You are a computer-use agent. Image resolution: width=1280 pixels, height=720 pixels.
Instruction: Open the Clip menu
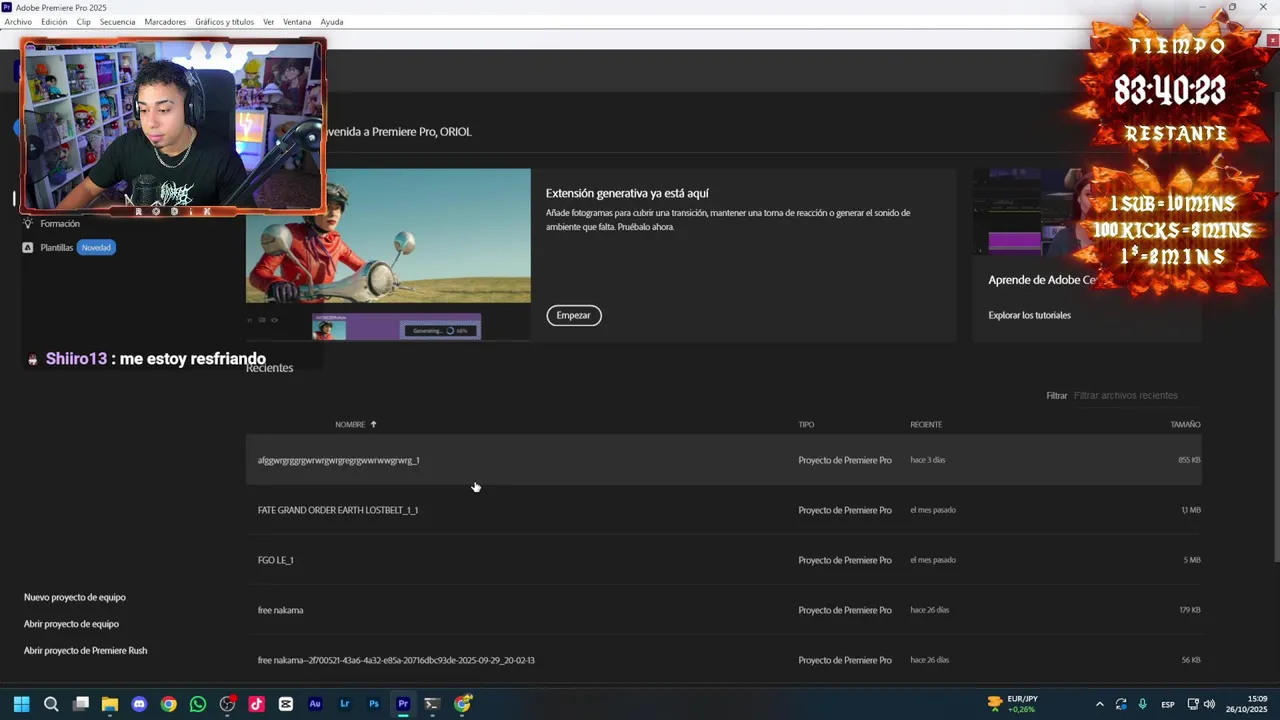pyautogui.click(x=84, y=21)
